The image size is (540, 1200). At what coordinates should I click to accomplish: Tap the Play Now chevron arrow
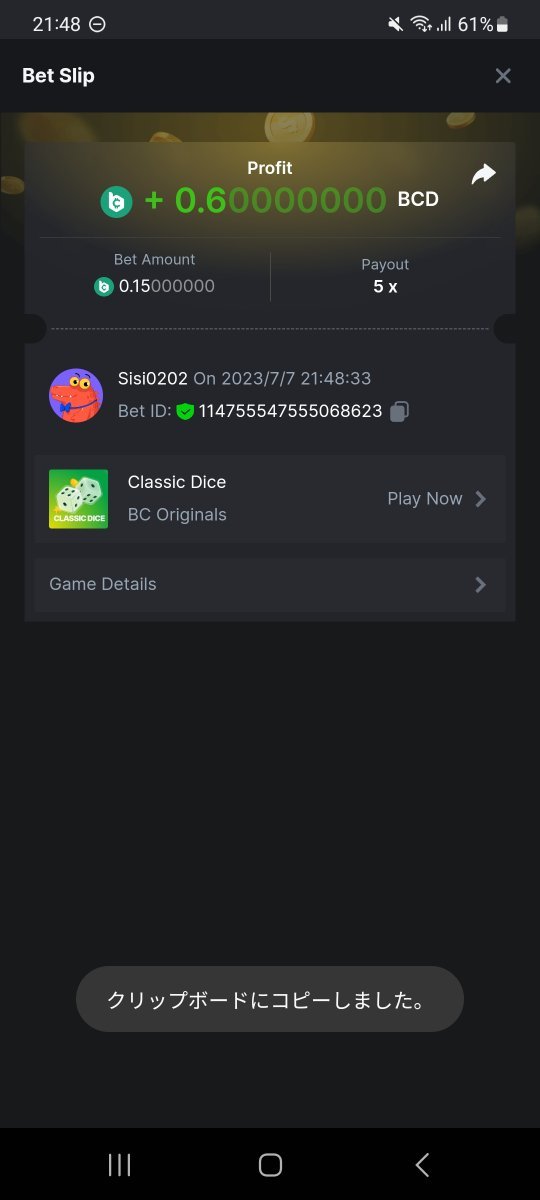(481, 499)
